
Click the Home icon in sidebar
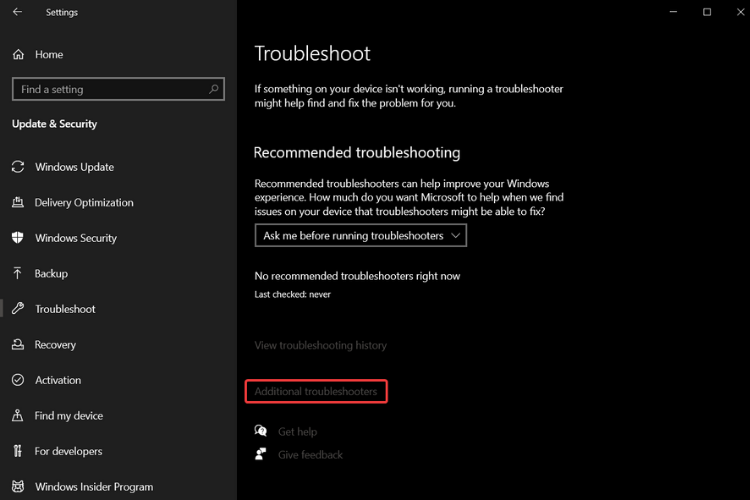click(18, 55)
